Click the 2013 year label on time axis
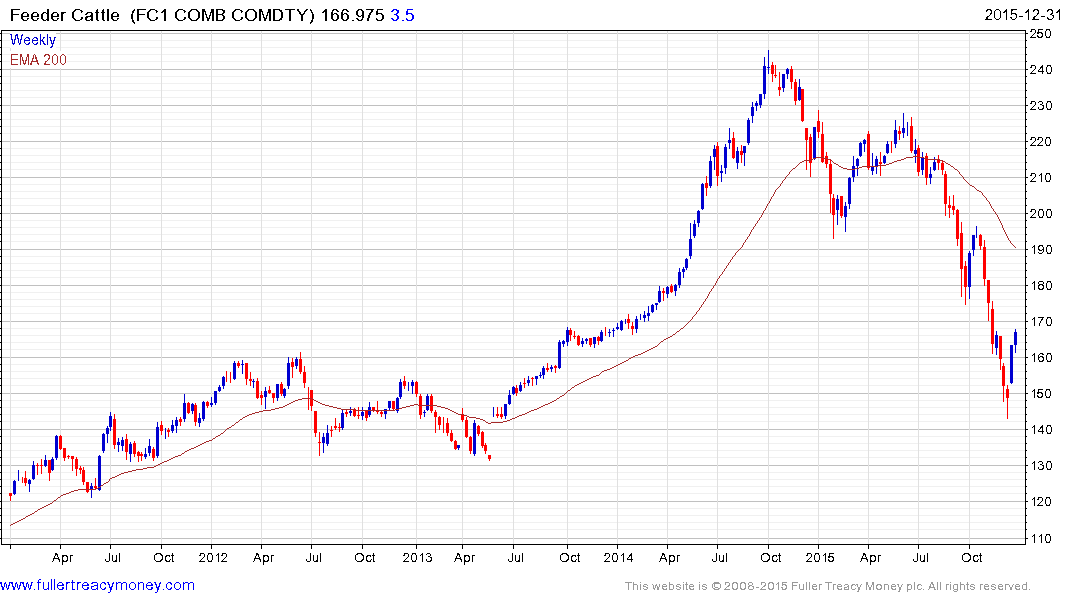 418,557
